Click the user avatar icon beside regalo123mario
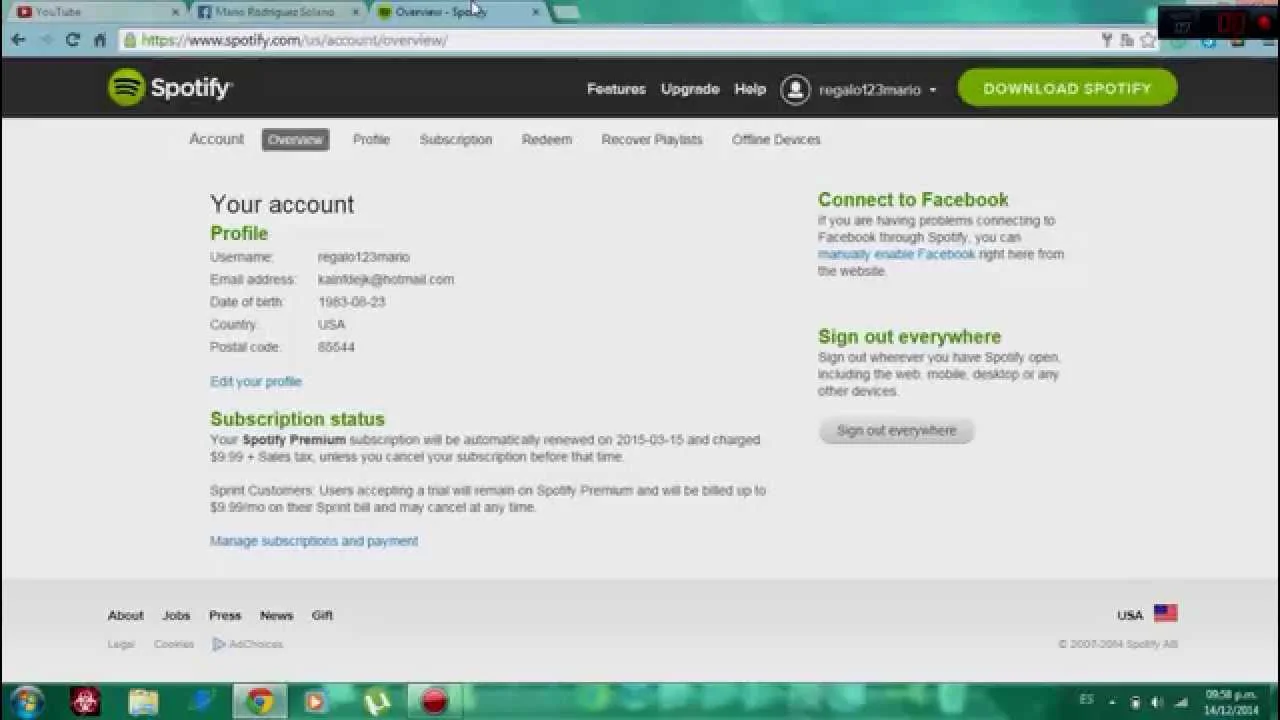The height and width of the screenshot is (720, 1280). click(x=795, y=89)
